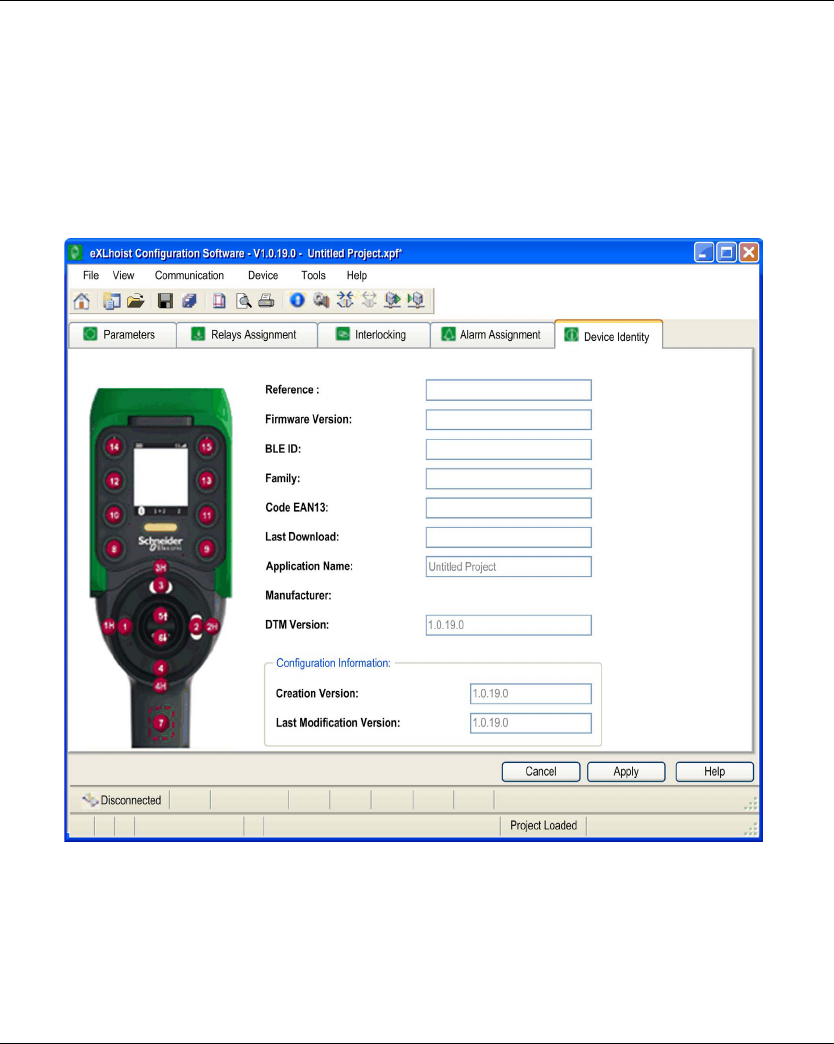Viewport: 834px width, 1044px height.
Task: Open print preview magnifier icon
Action: tap(244, 301)
